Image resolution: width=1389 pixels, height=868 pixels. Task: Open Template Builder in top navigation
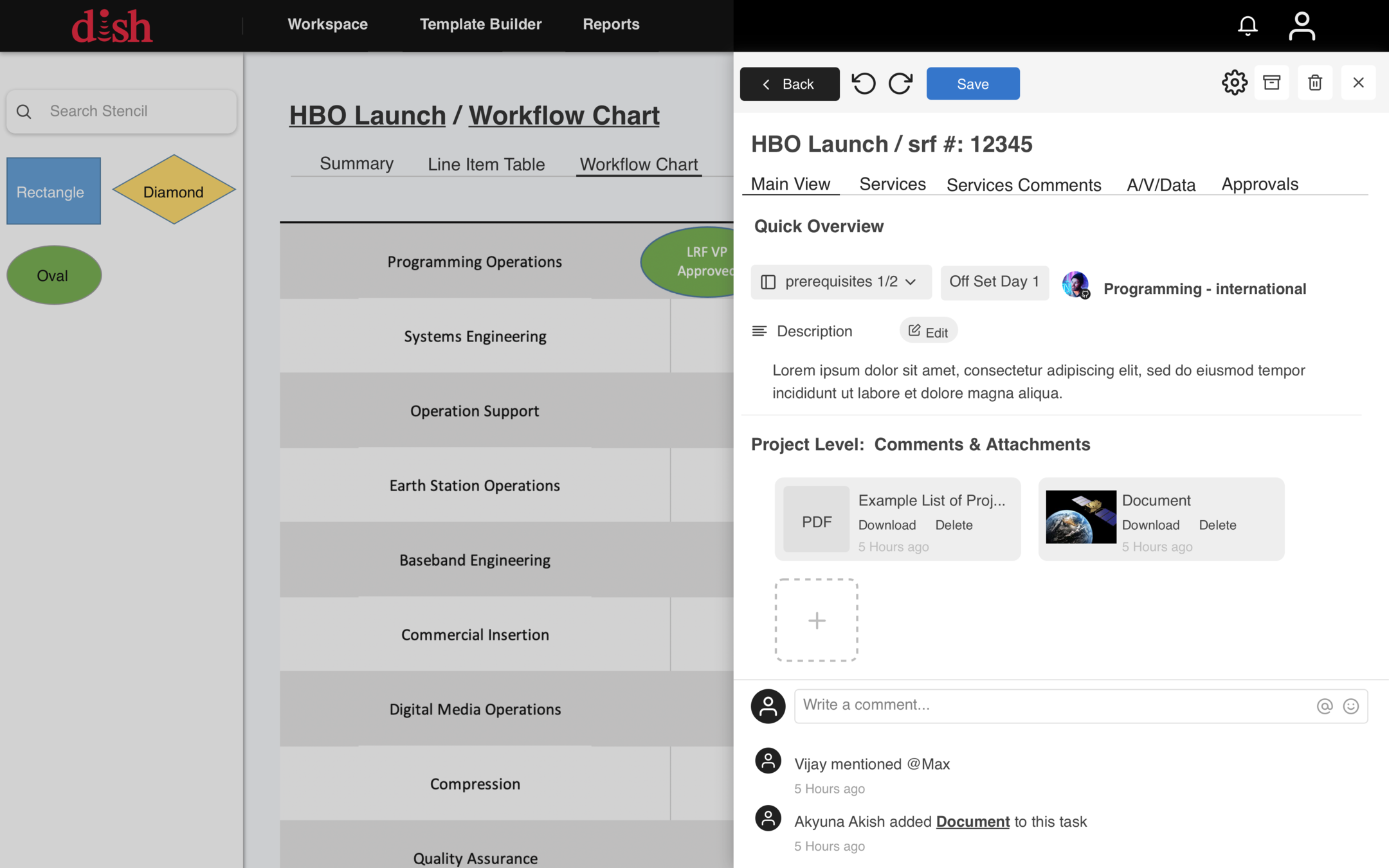(x=480, y=24)
